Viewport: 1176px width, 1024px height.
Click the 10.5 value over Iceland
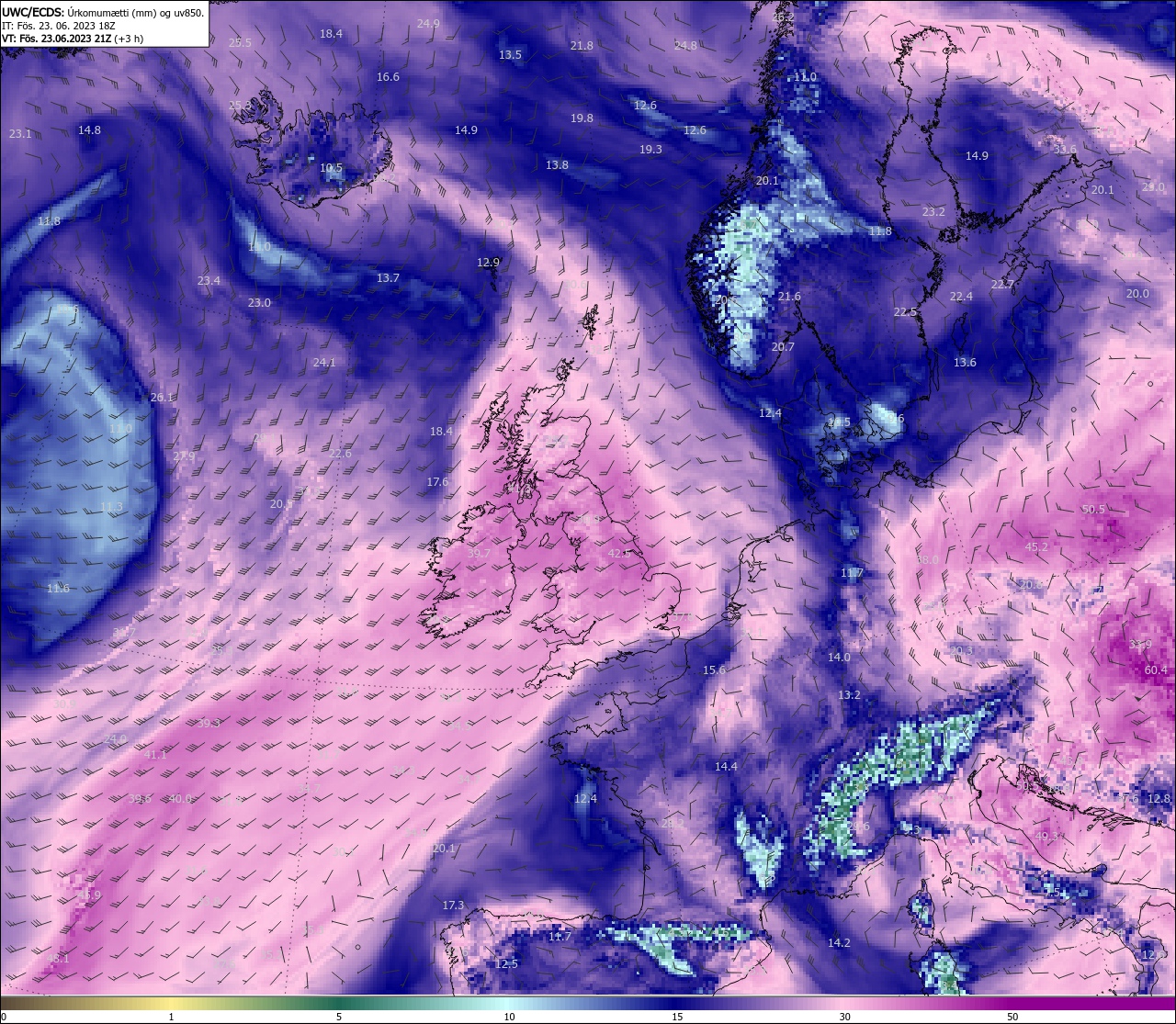click(332, 168)
